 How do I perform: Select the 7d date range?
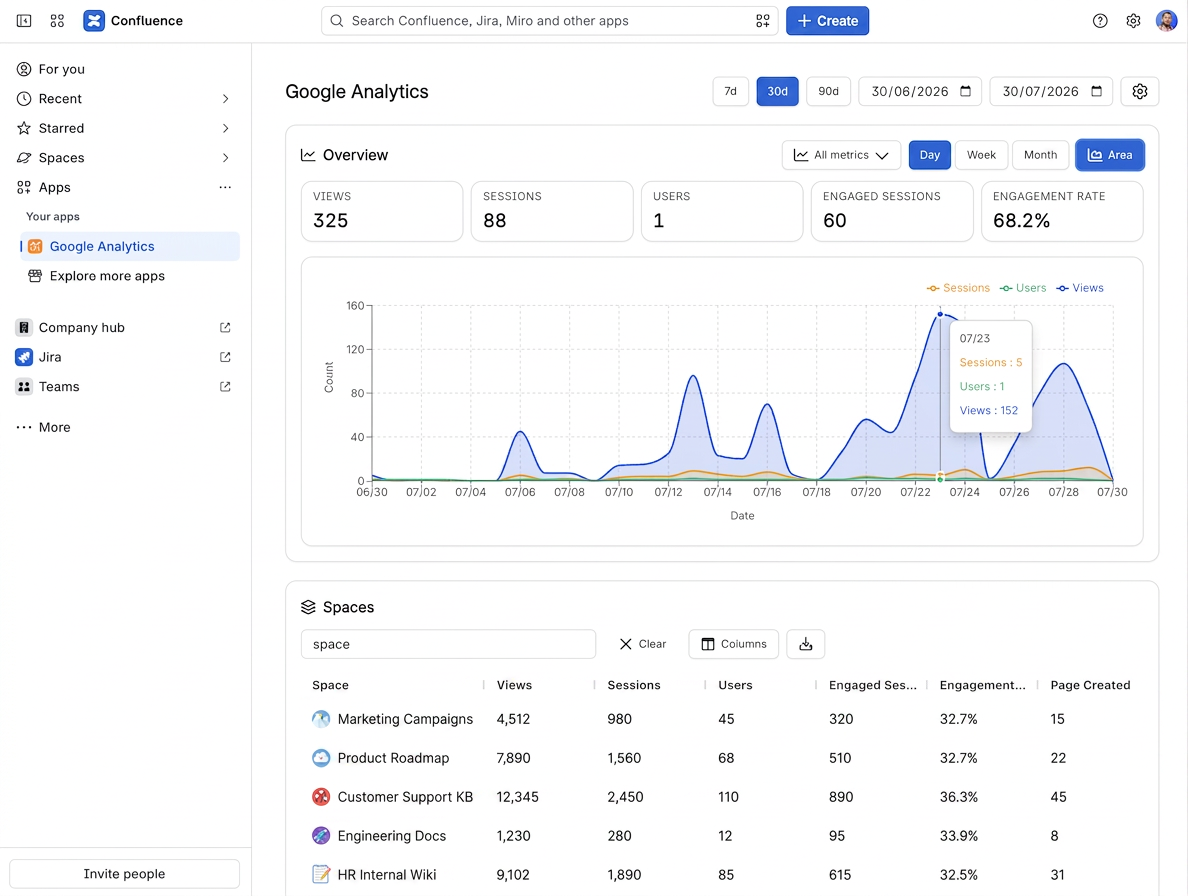pos(730,92)
